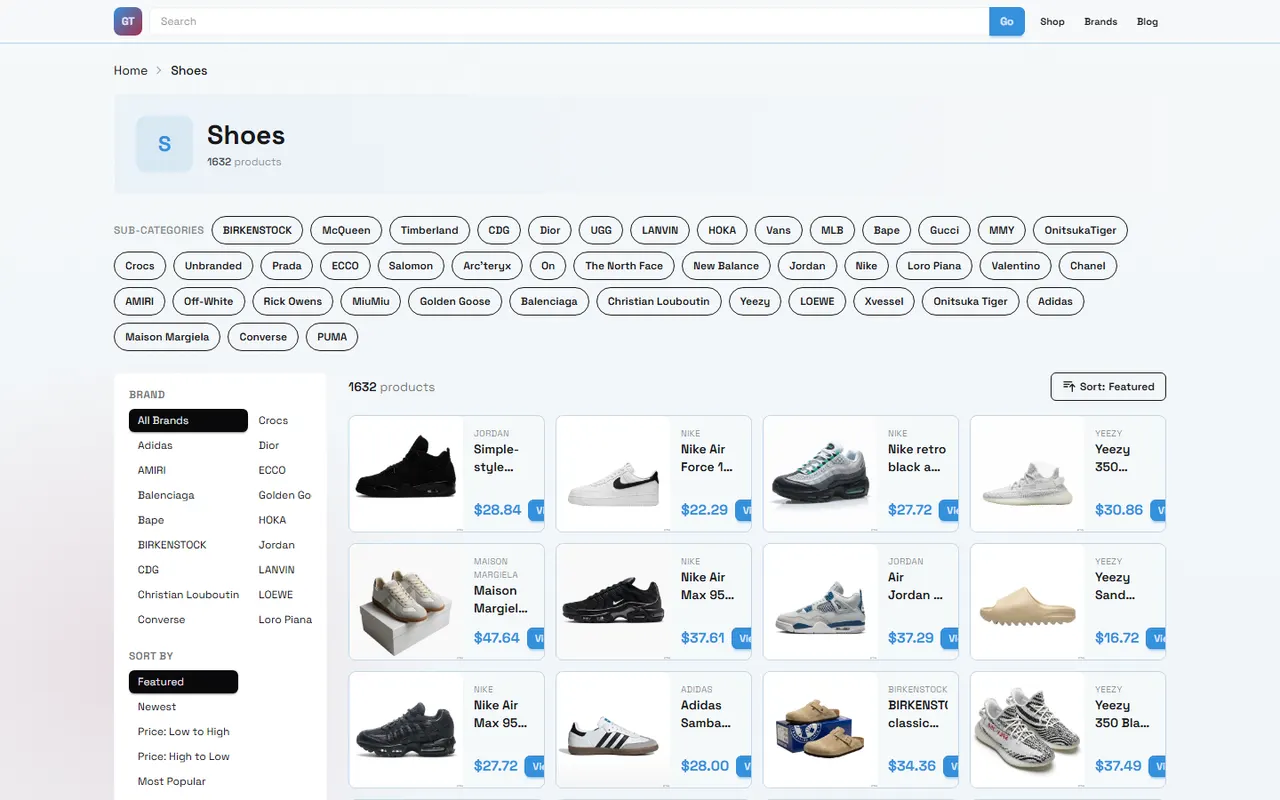Click the Go search button
This screenshot has height=800, width=1280.
tap(1007, 21)
